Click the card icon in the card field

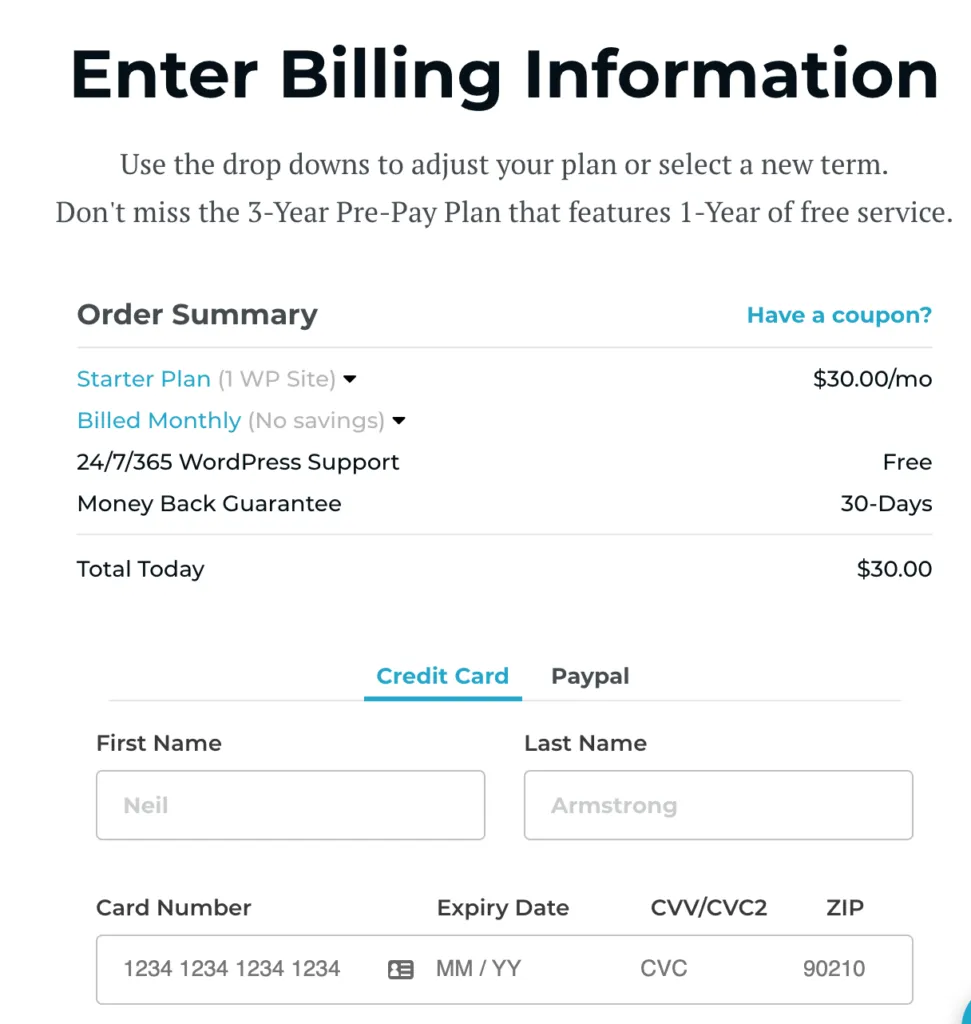[x=400, y=969]
